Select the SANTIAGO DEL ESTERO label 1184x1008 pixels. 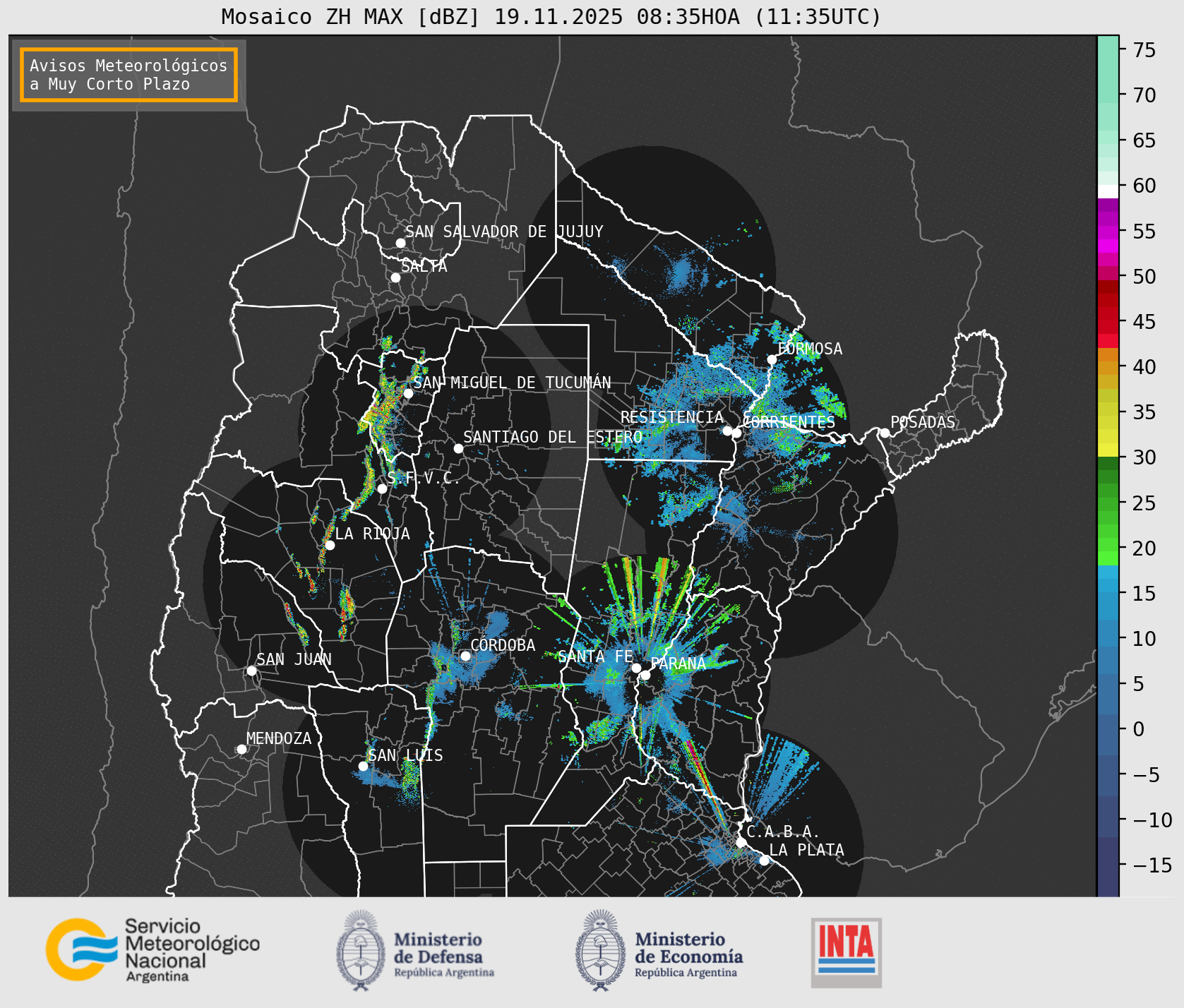(x=553, y=437)
